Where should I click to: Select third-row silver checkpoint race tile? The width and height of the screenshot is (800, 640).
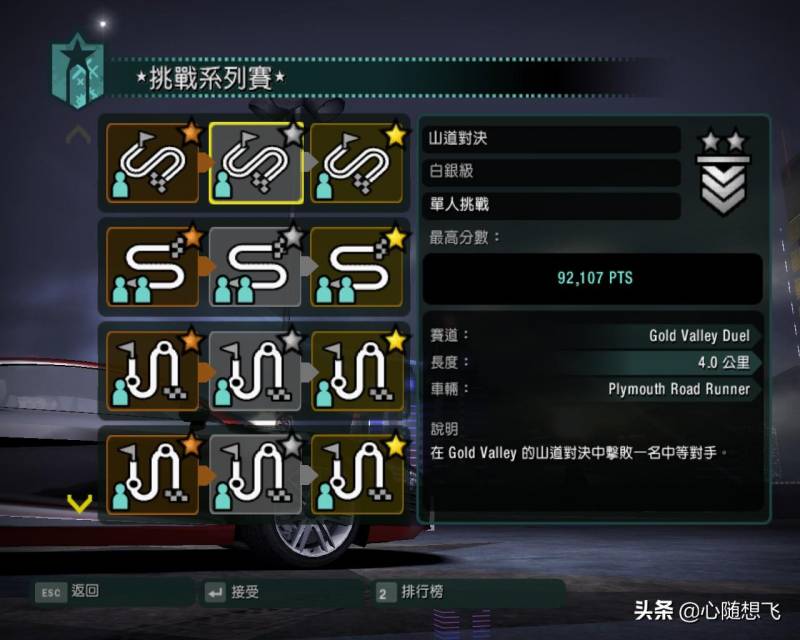click(x=255, y=371)
